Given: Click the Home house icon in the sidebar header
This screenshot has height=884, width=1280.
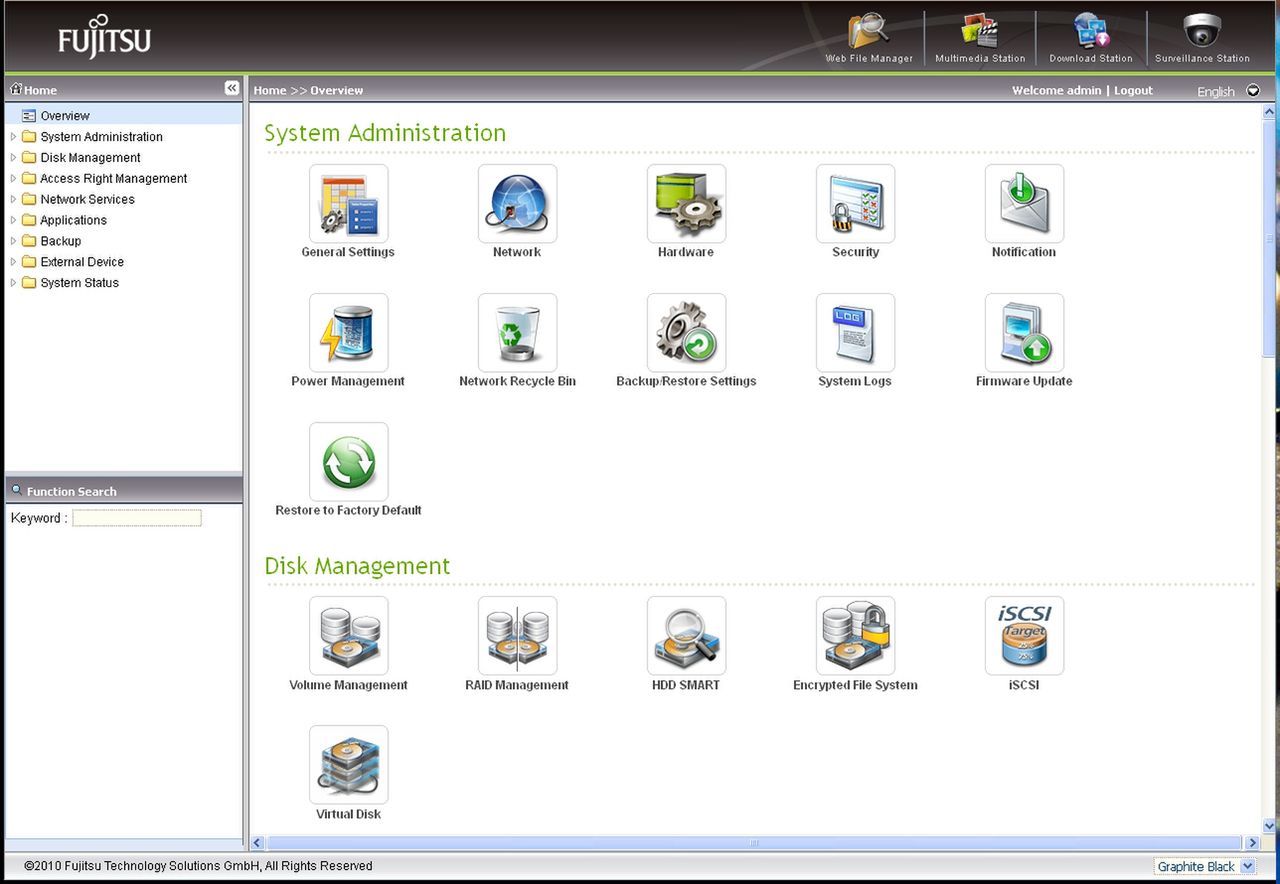Looking at the screenshot, I should coord(16,89).
